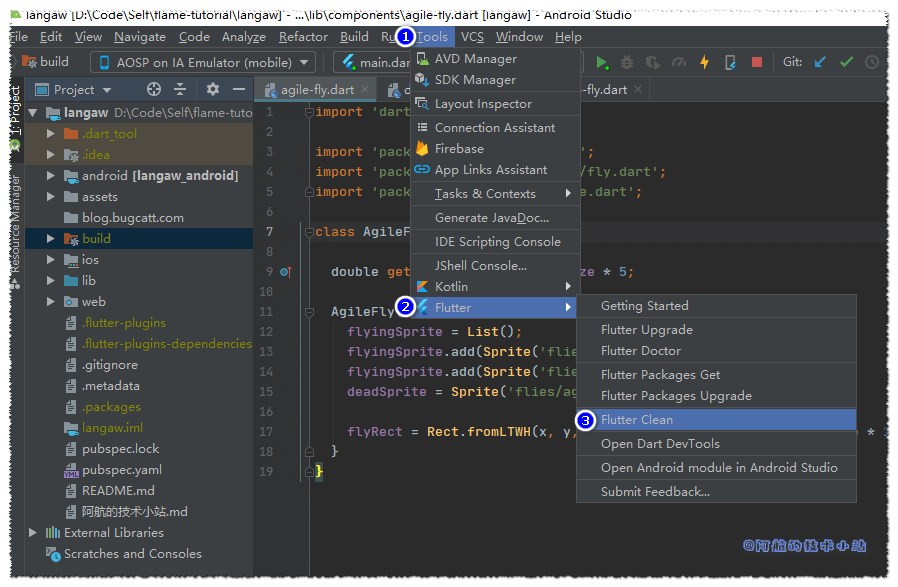Run the app with the green play icon
This screenshot has height=587, width=898.
coord(602,62)
